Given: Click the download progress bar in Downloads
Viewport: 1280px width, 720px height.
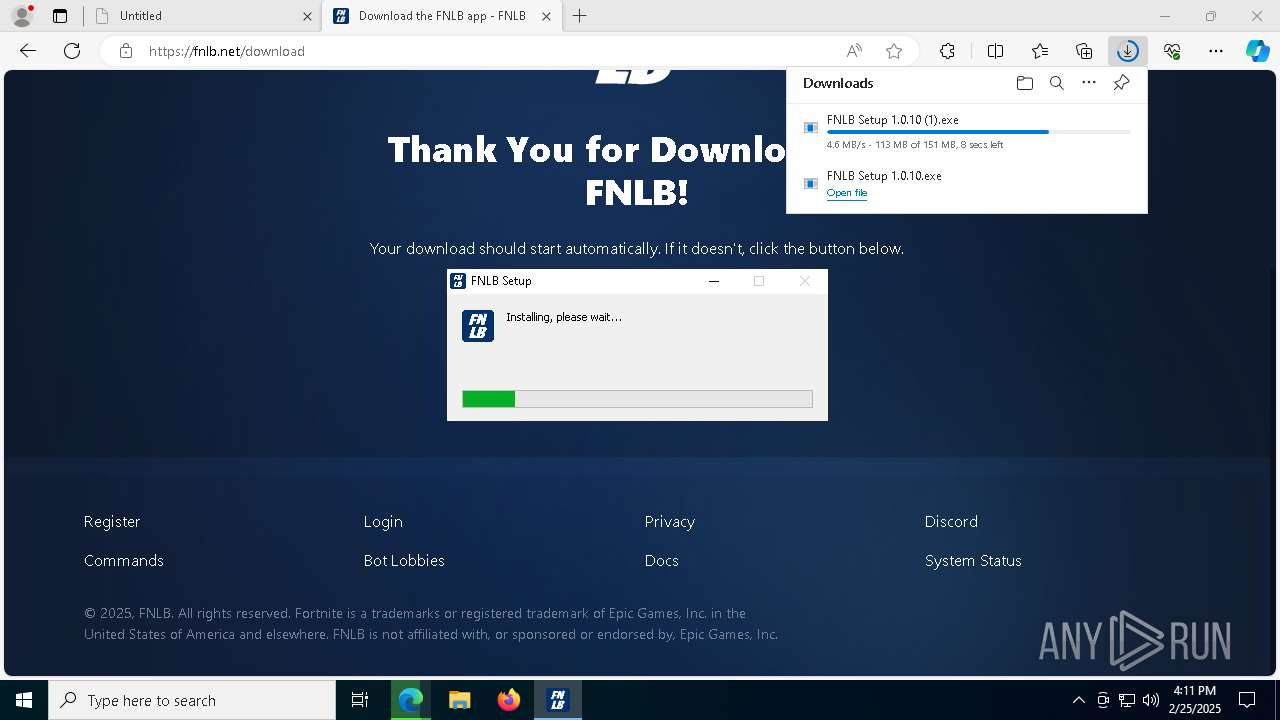Looking at the screenshot, I should pyautogui.click(x=979, y=132).
